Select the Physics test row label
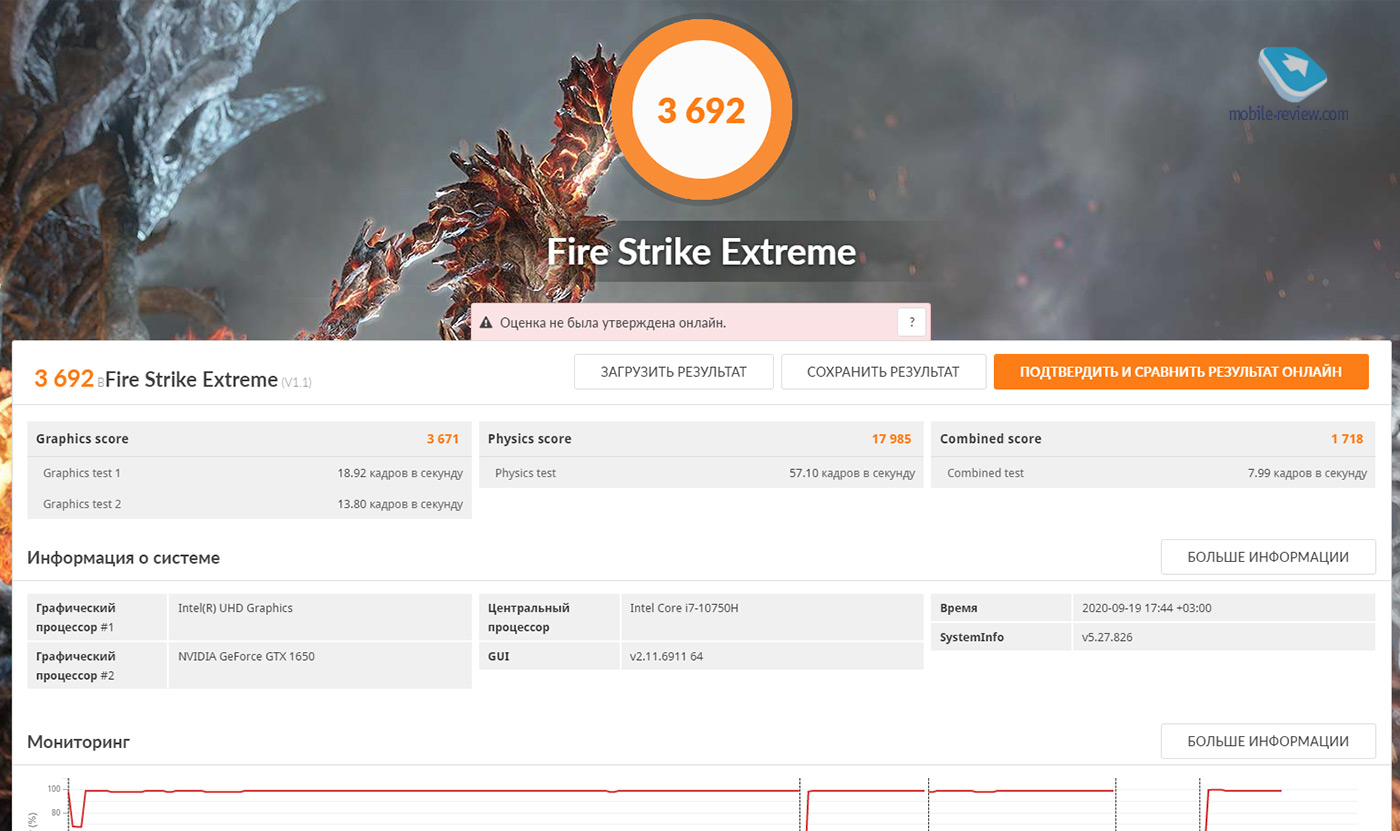 click(525, 473)
